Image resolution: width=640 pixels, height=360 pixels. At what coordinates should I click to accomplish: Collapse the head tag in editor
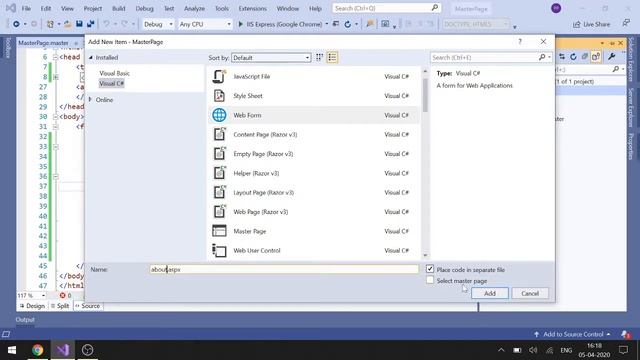(55, 57)
